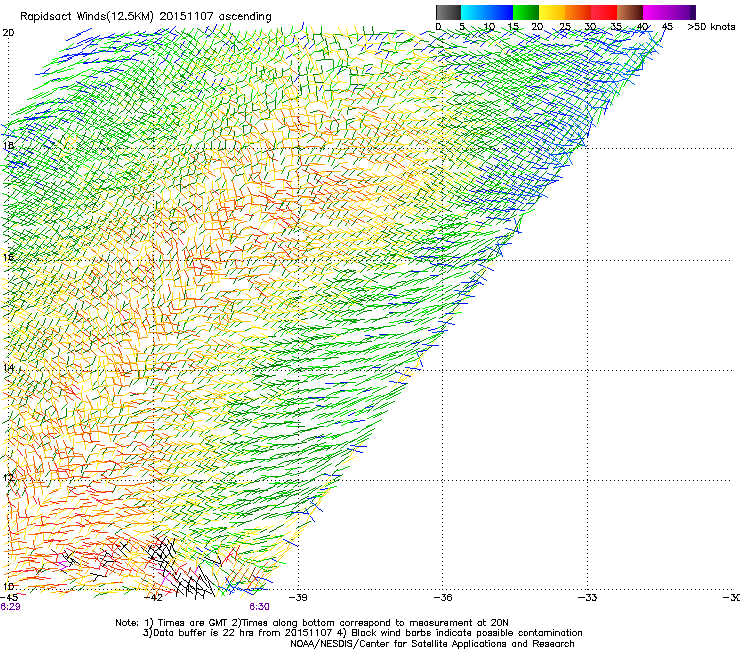Click the brown 35-40 knots legend swatch

coord(630,12)
